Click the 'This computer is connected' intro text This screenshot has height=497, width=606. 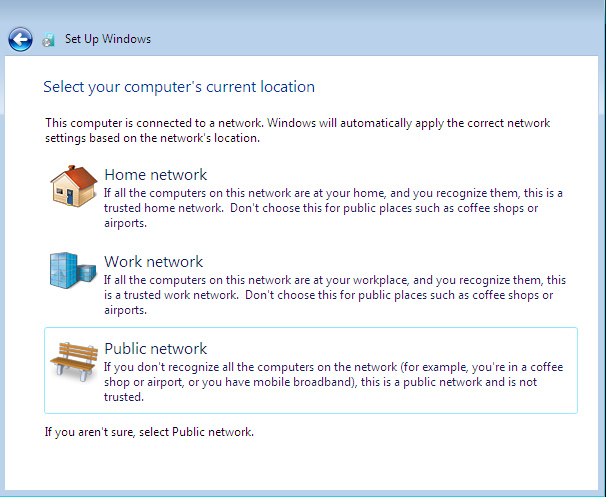(x=298, y=130)
